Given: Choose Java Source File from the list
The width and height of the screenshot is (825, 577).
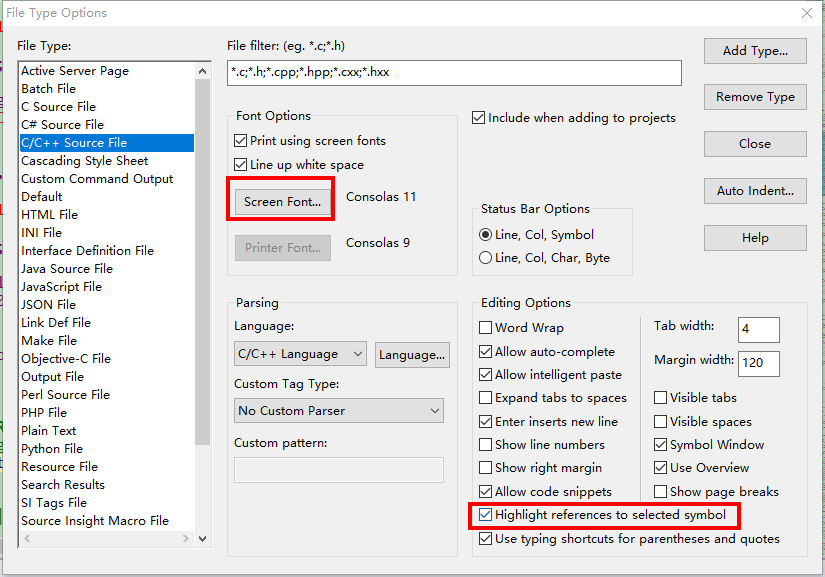Looking at the screenshot, I should (x=67, y=269).
